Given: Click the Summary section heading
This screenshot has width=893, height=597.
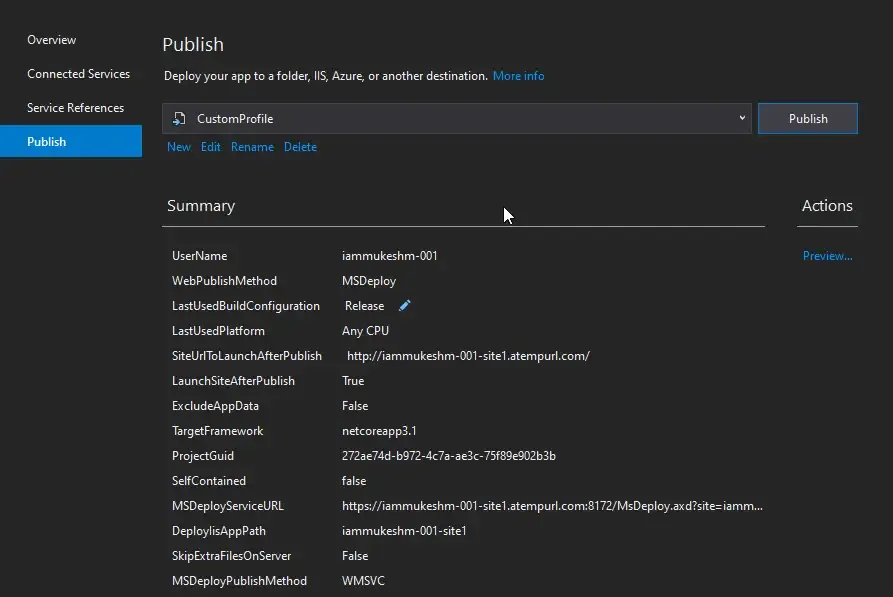Looking at the screenshot, I should pyautogui.click(x=200, y=205).
